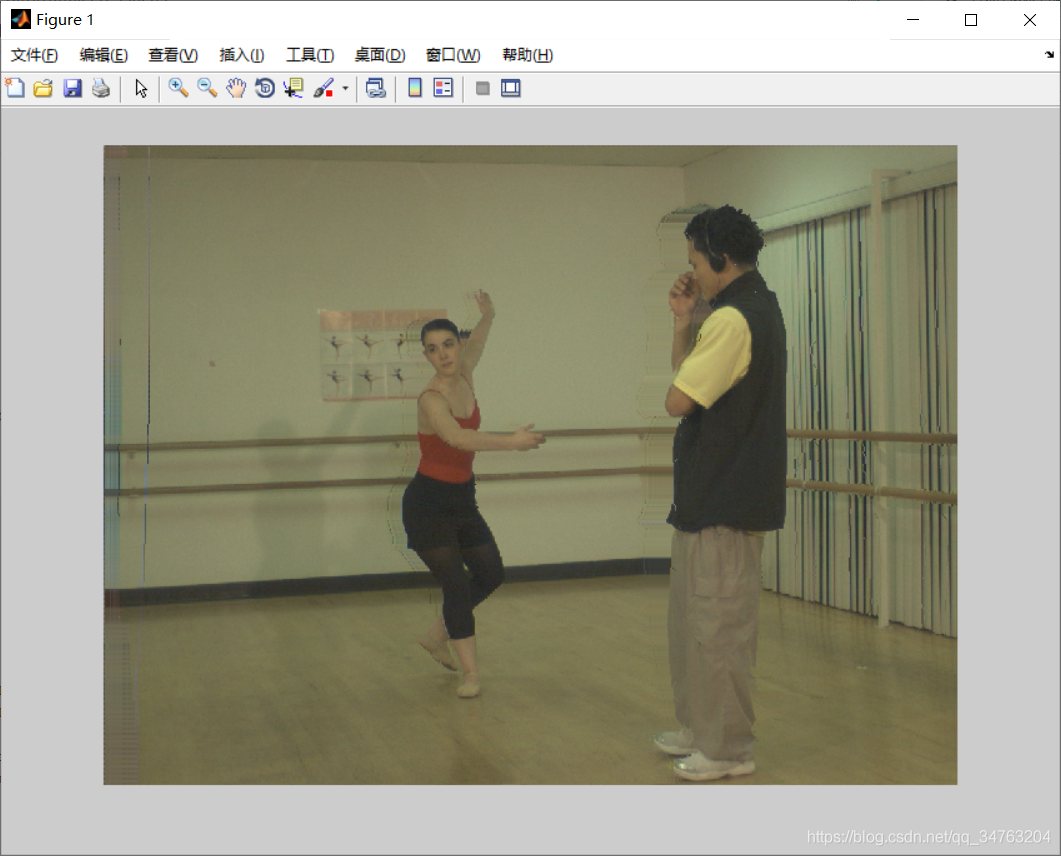Screen dimensions: 1061x856
Task: Open the 编辑(E) menu
Action: [104, 55]
